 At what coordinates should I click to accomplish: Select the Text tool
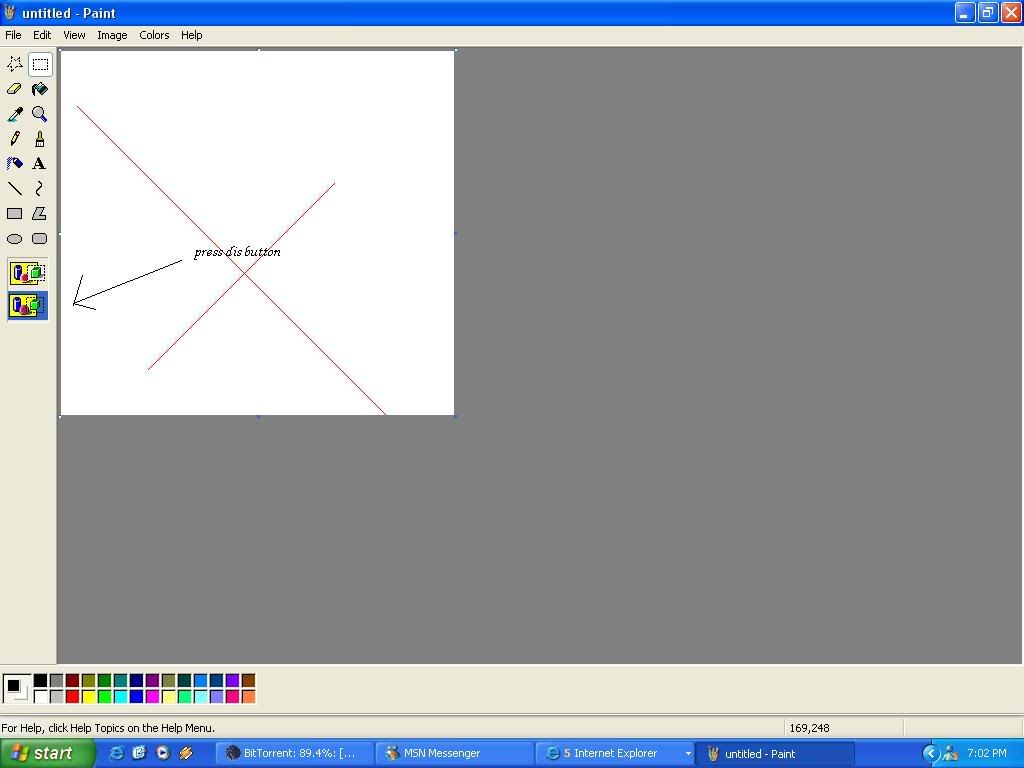pos(40,163)
